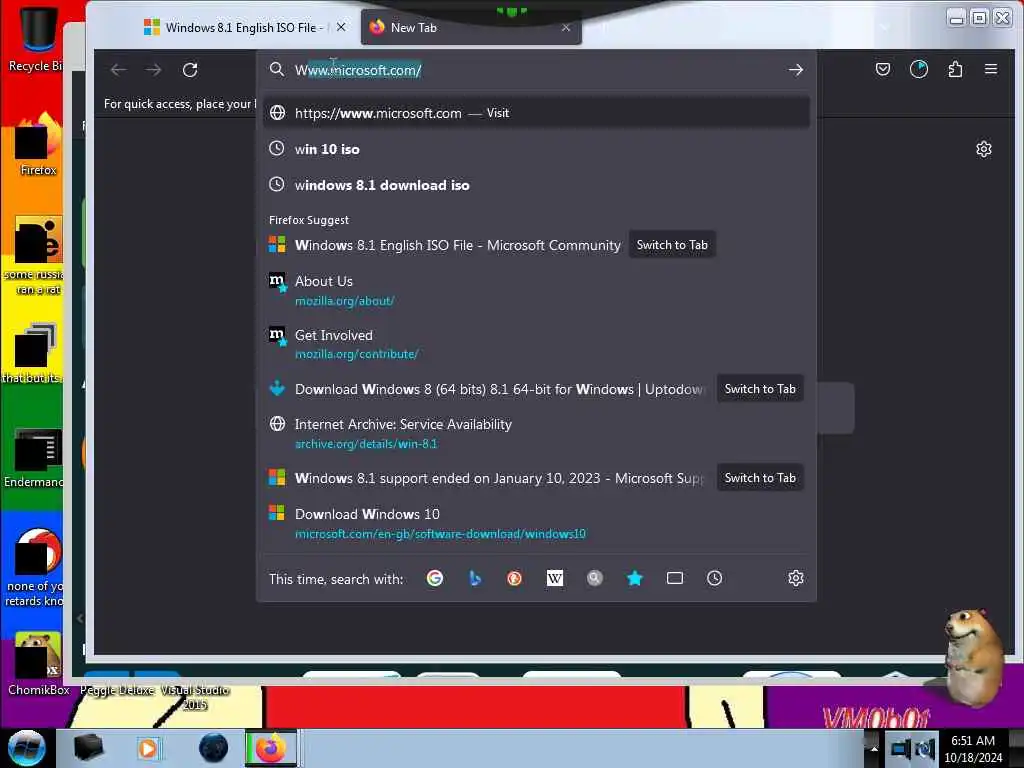Open the black box taskbar icon
The height and width of the screenshot is (768, 1024).
click(88, 748)
